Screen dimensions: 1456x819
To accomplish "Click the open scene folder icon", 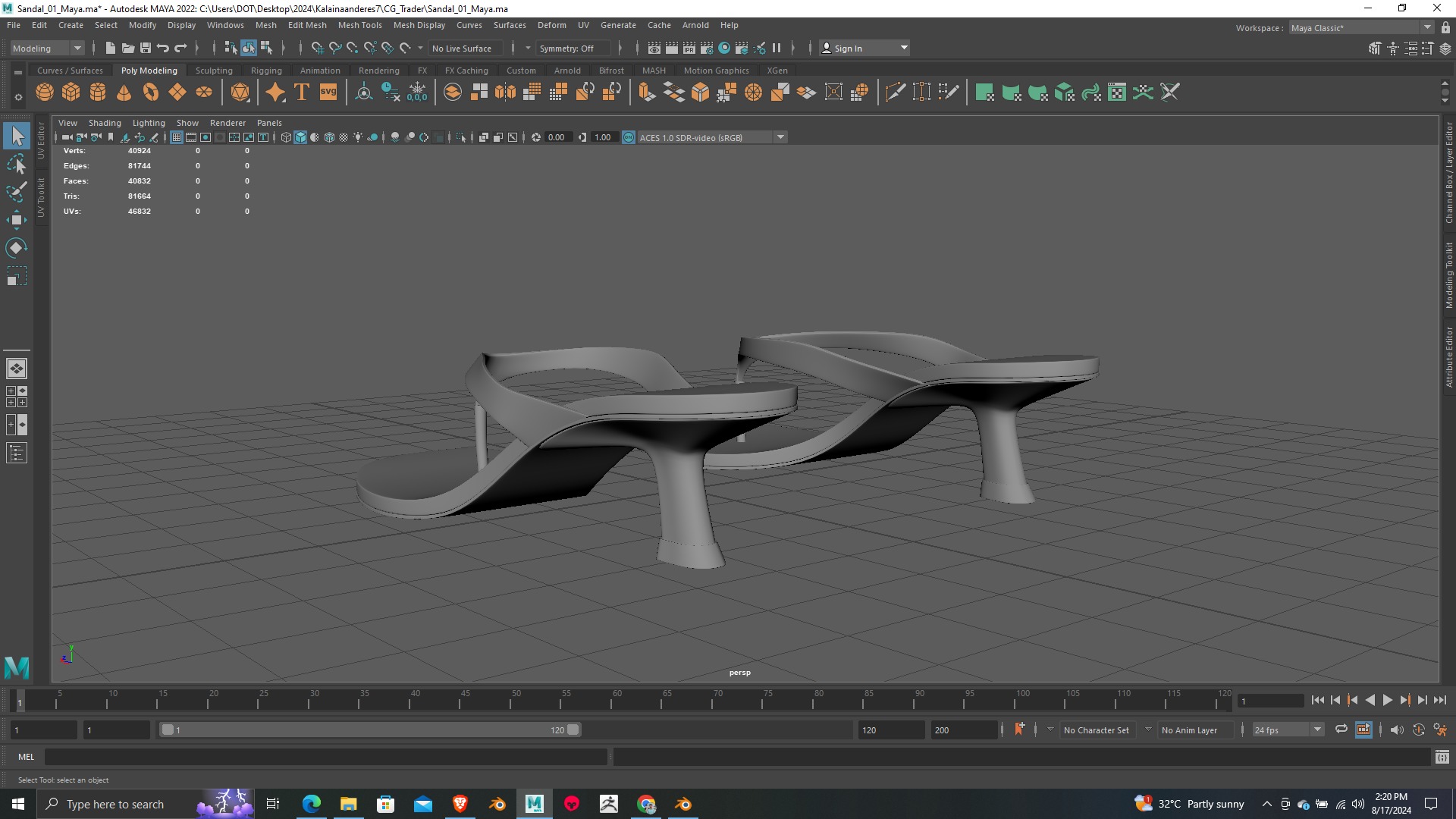I will point(128,48).
